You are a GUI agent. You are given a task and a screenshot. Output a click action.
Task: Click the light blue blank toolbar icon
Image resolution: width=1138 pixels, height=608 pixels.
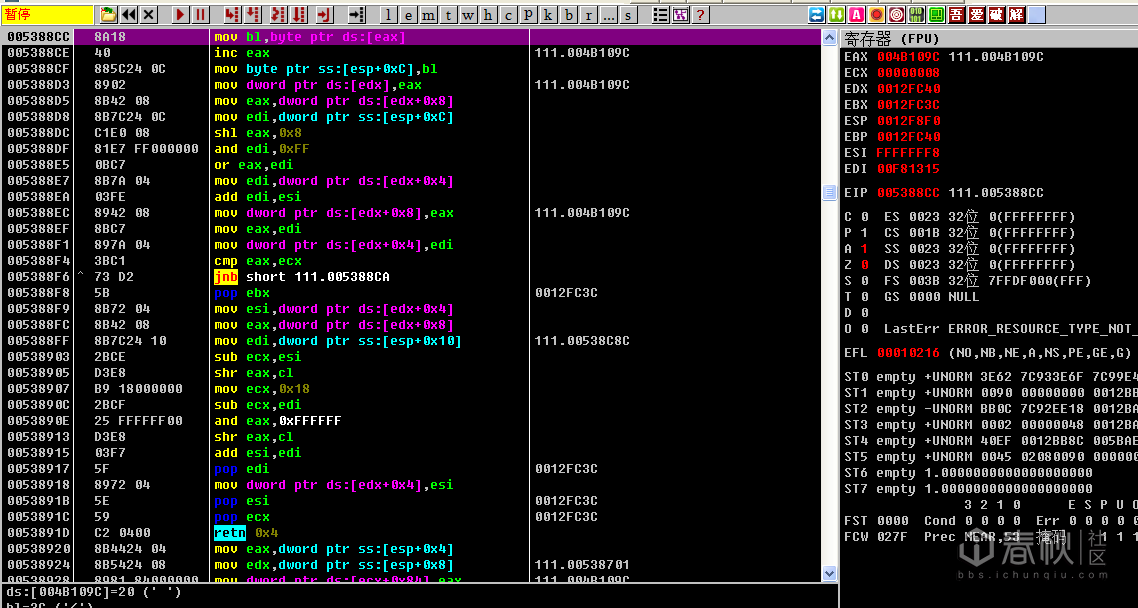coord(1036,15)
